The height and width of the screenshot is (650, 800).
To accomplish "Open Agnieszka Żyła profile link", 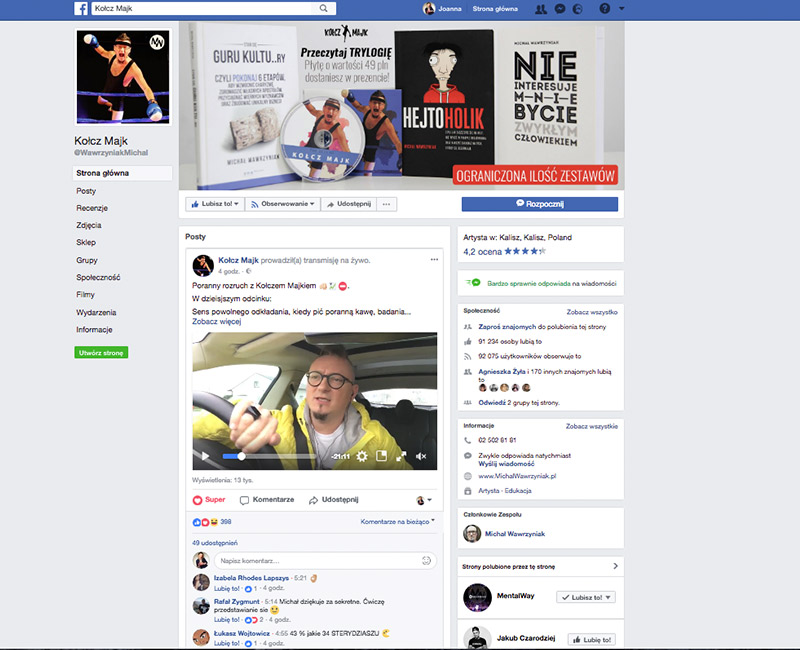I will pos(502,371).
